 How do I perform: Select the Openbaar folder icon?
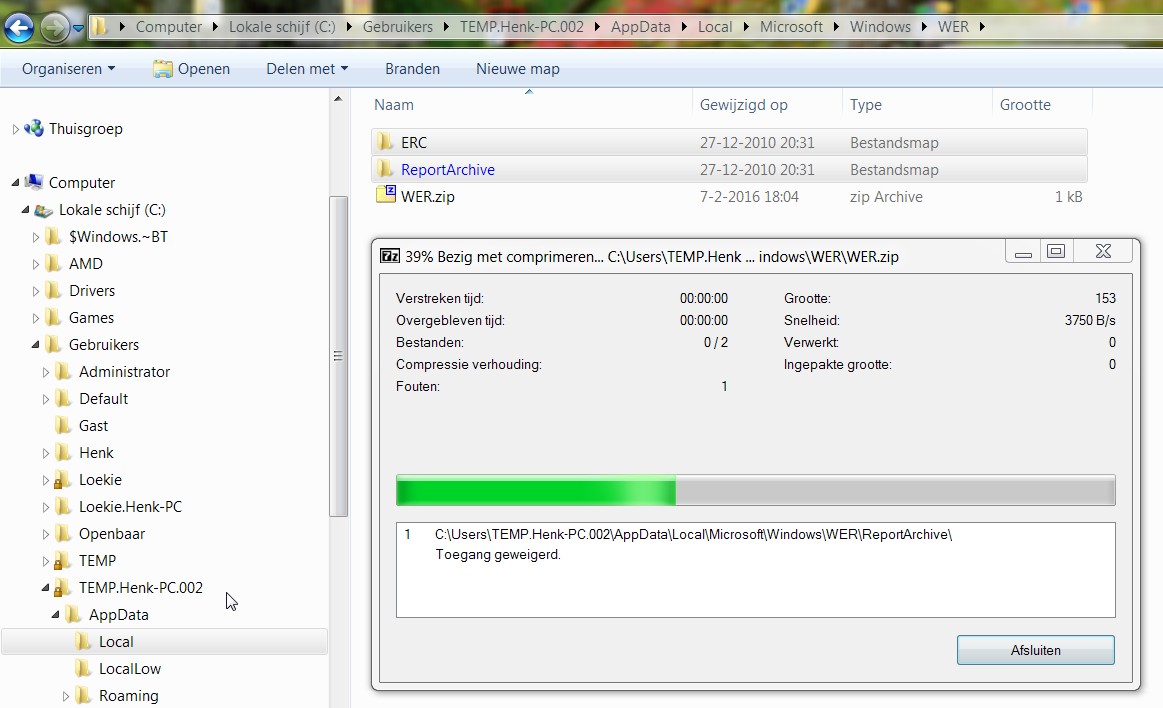pos(64,534)
